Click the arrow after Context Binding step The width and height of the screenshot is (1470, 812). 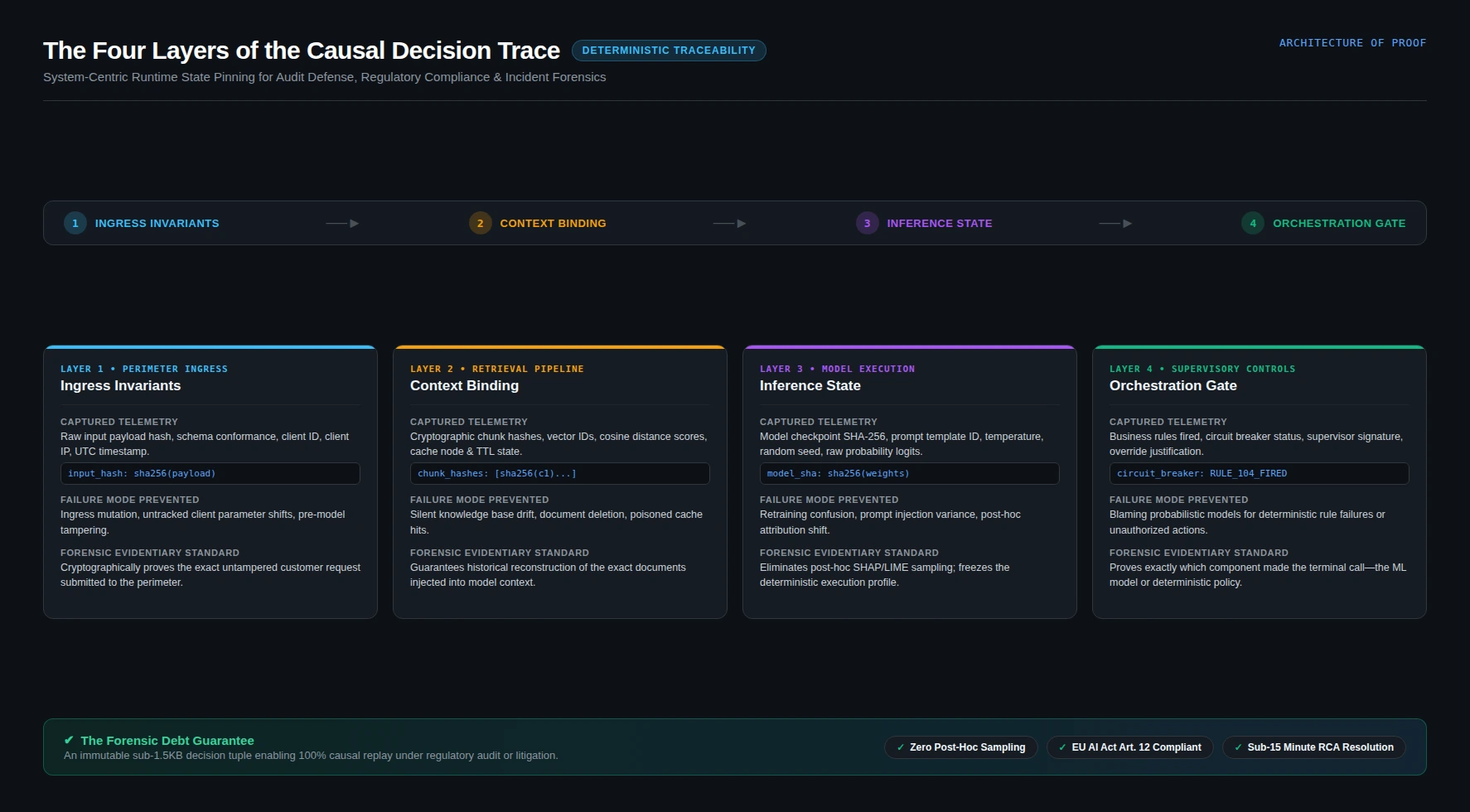pos(729,223)
